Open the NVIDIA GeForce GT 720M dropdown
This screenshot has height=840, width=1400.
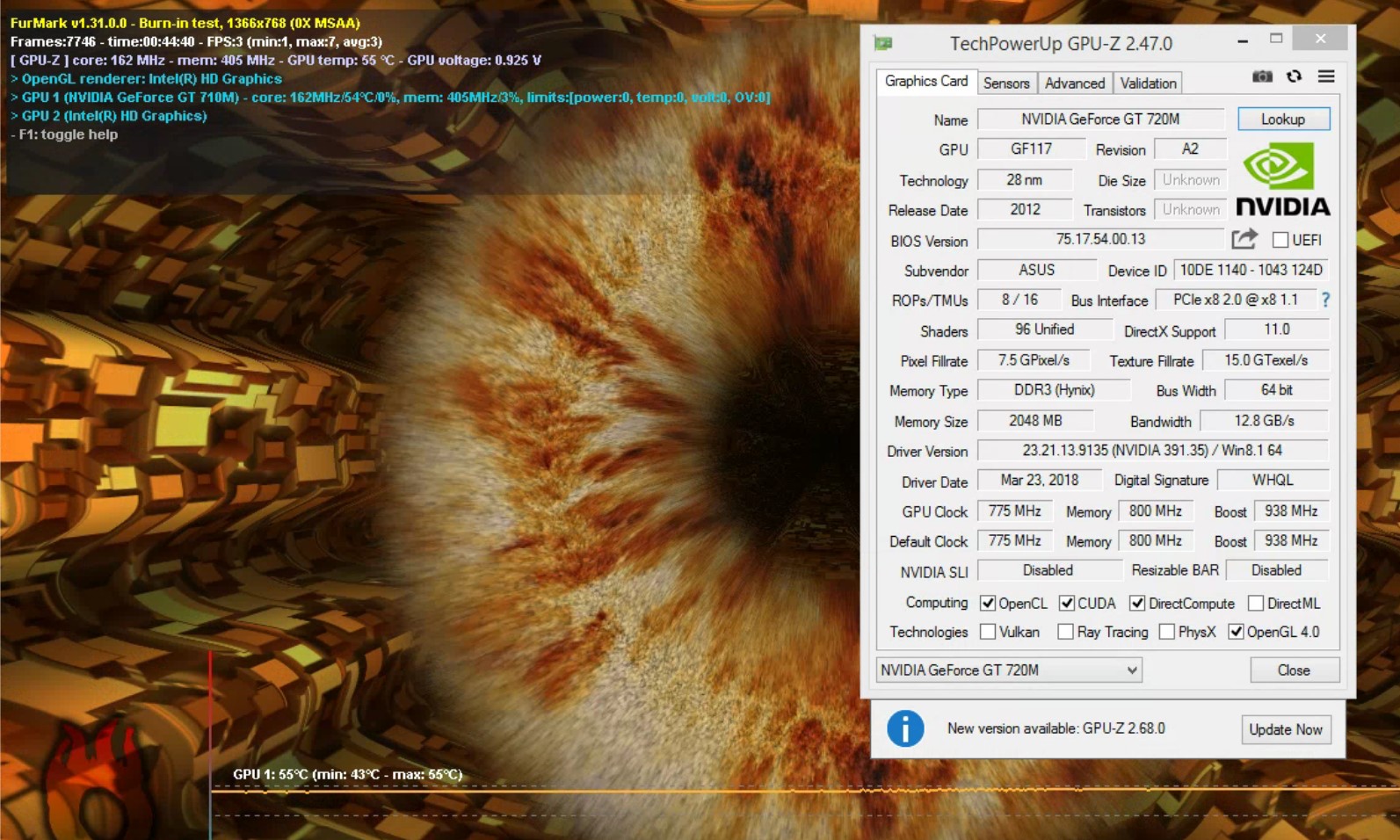(1009, 670)
